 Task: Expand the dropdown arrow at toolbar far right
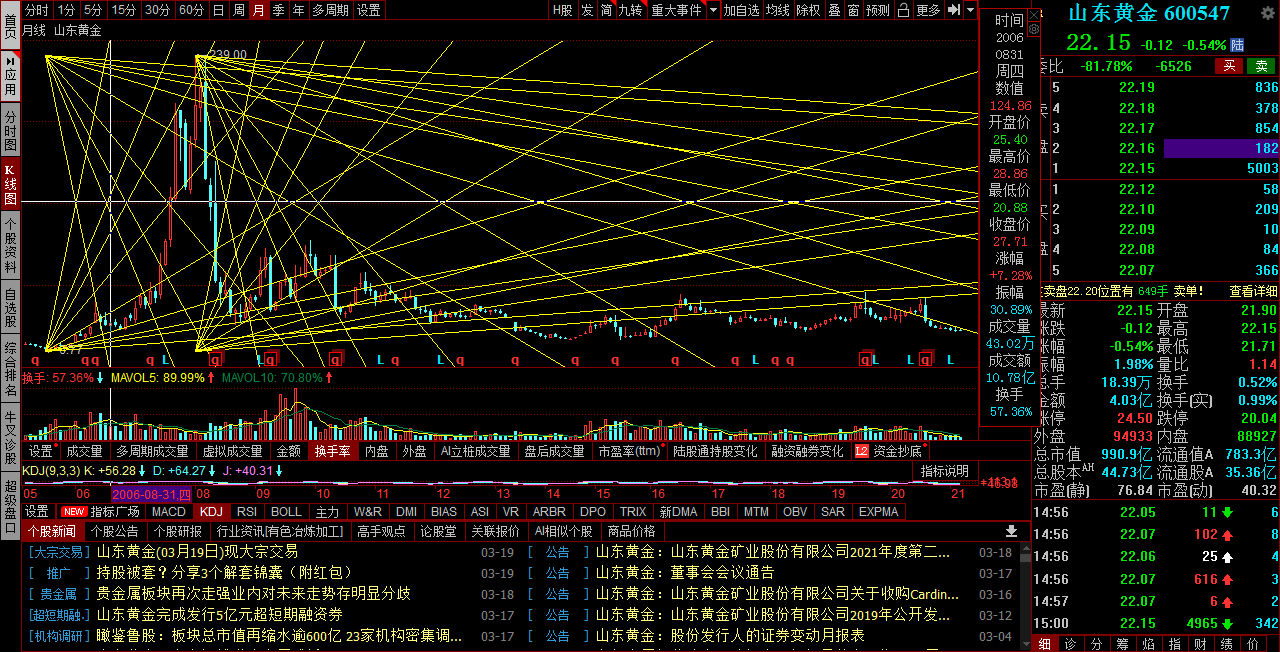(970, 10)
